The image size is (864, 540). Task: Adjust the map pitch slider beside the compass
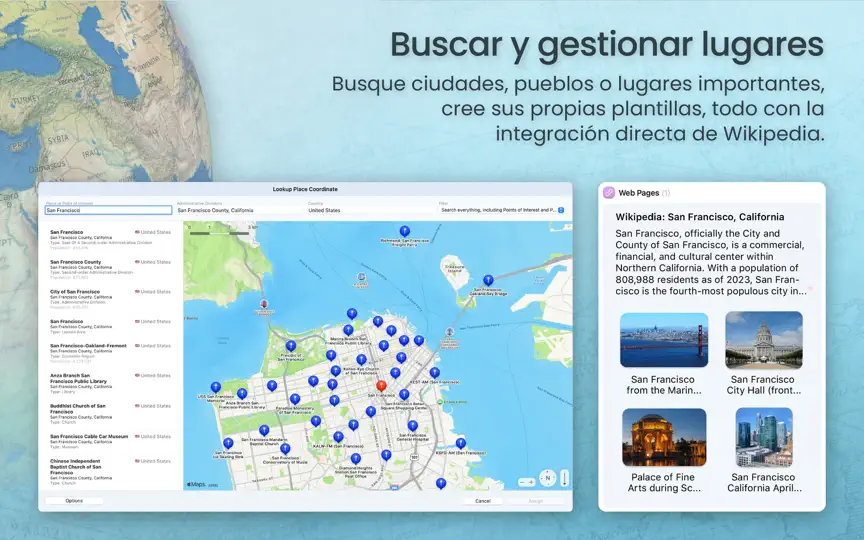(564, 478)
